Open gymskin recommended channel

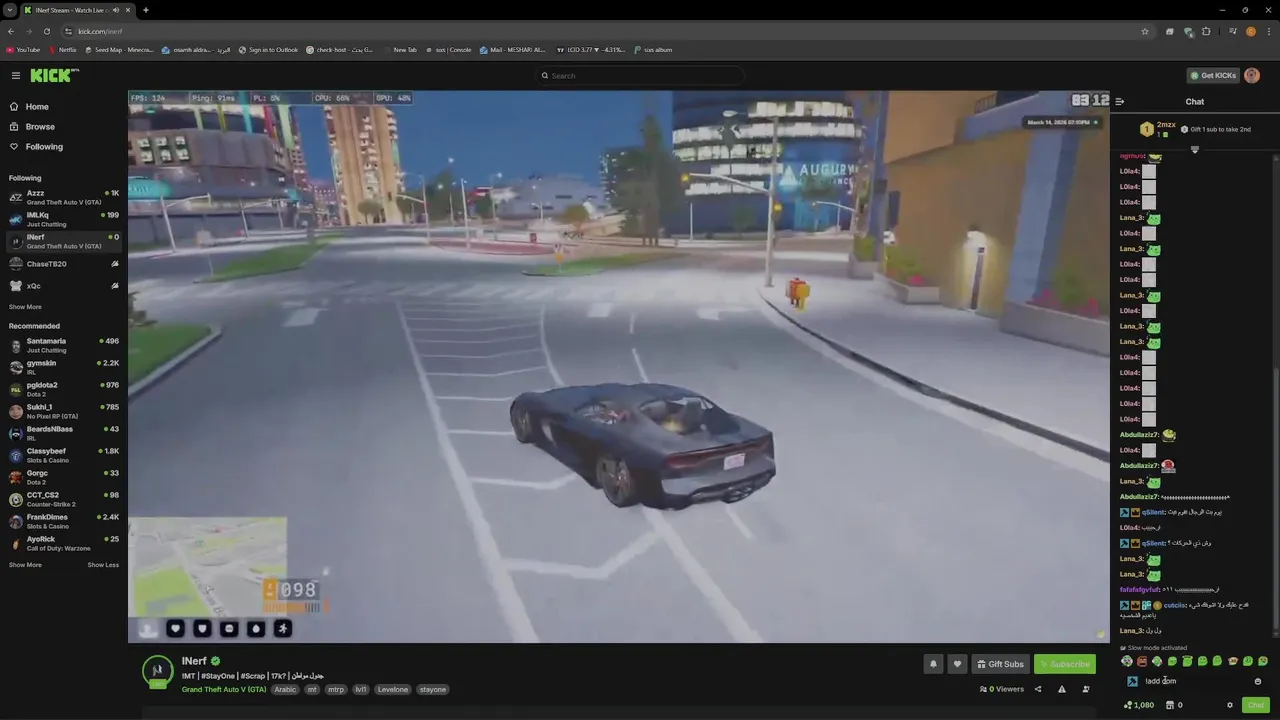click(64, 368)
